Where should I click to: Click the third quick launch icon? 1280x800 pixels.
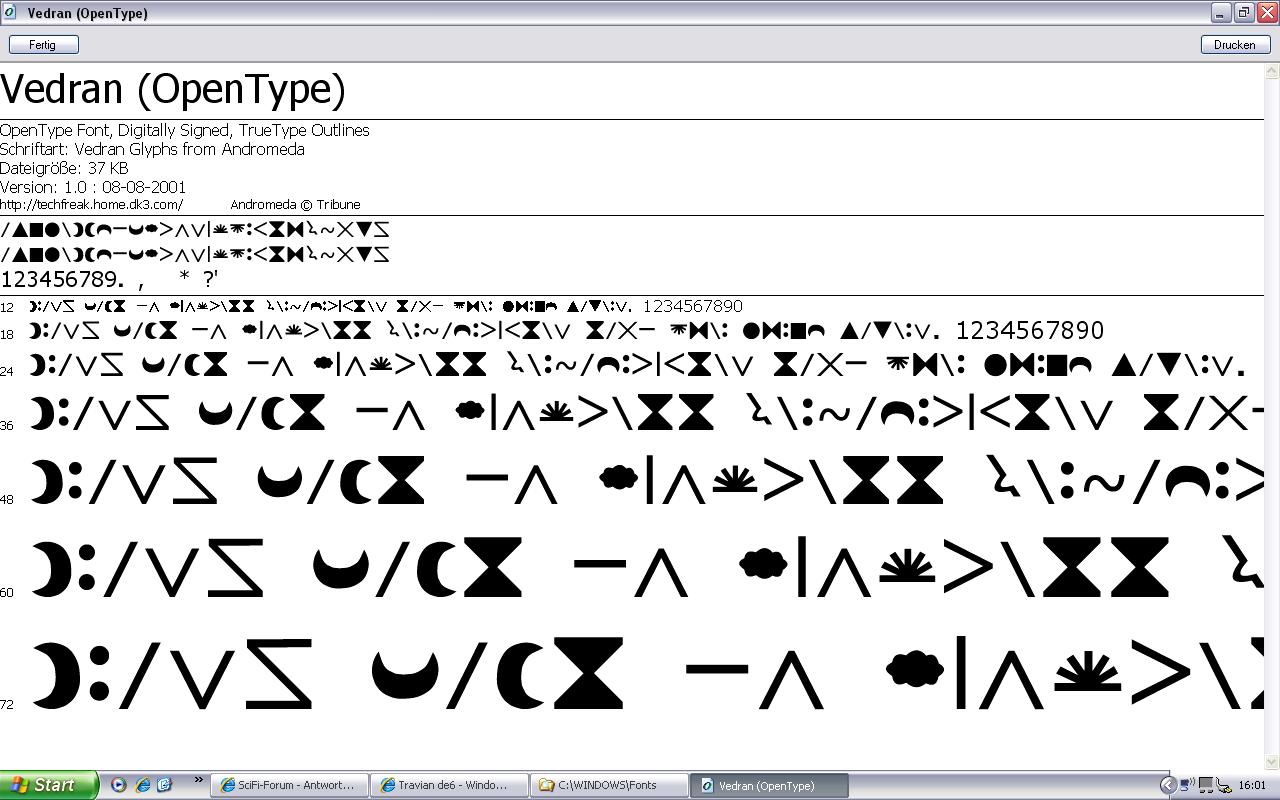164,785
